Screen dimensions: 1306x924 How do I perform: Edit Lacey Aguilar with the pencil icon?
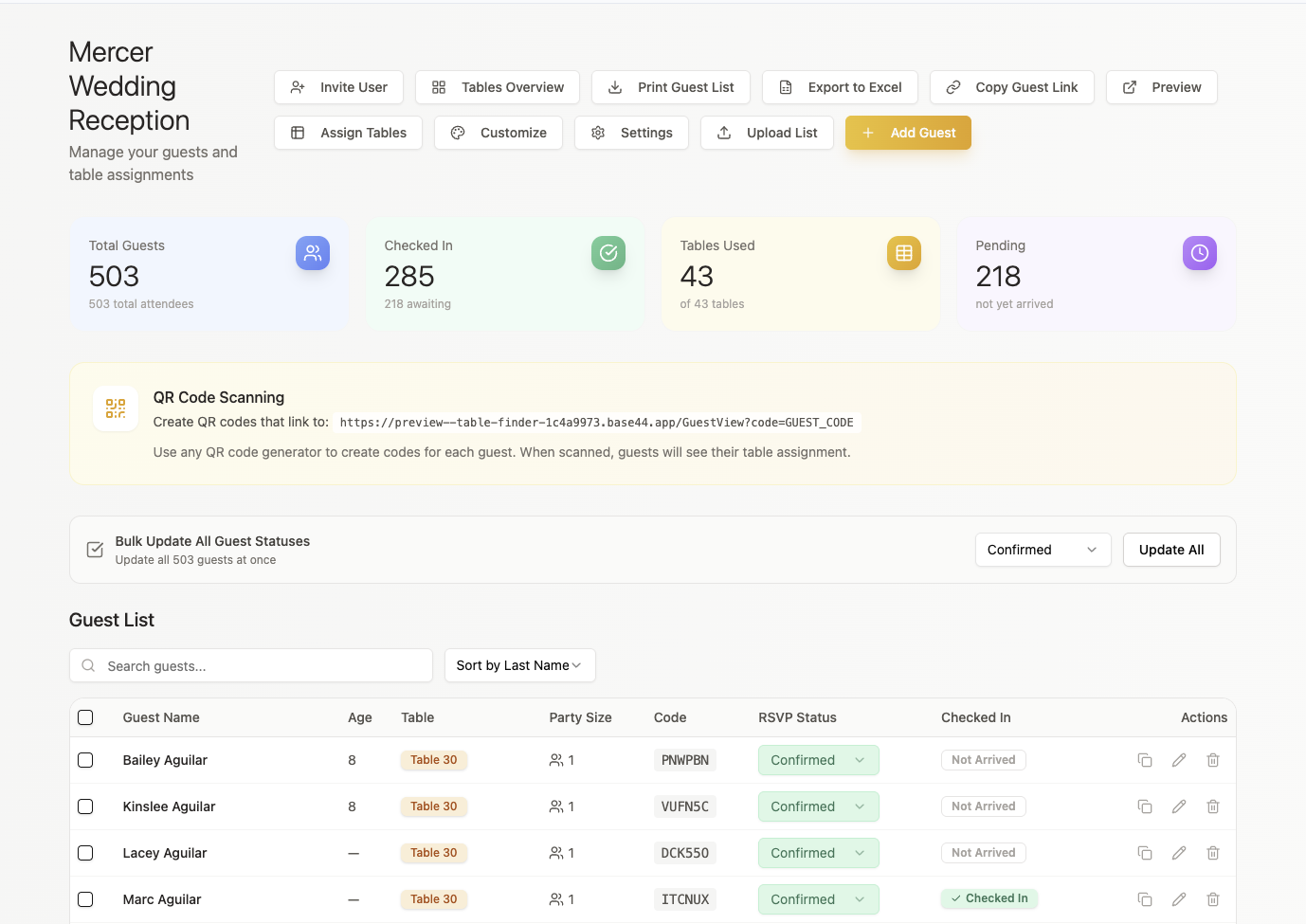1179,853
